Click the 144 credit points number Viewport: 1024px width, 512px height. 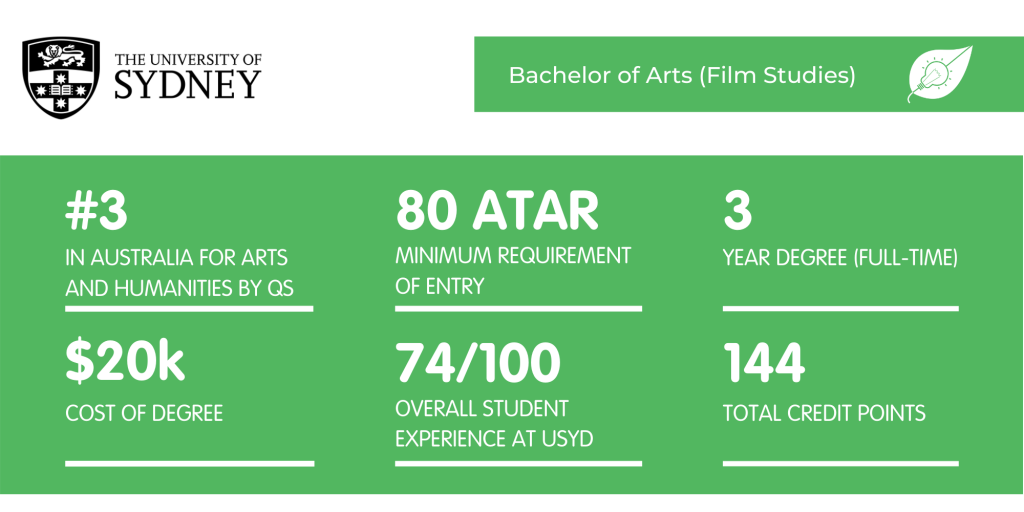coord(764,363)
